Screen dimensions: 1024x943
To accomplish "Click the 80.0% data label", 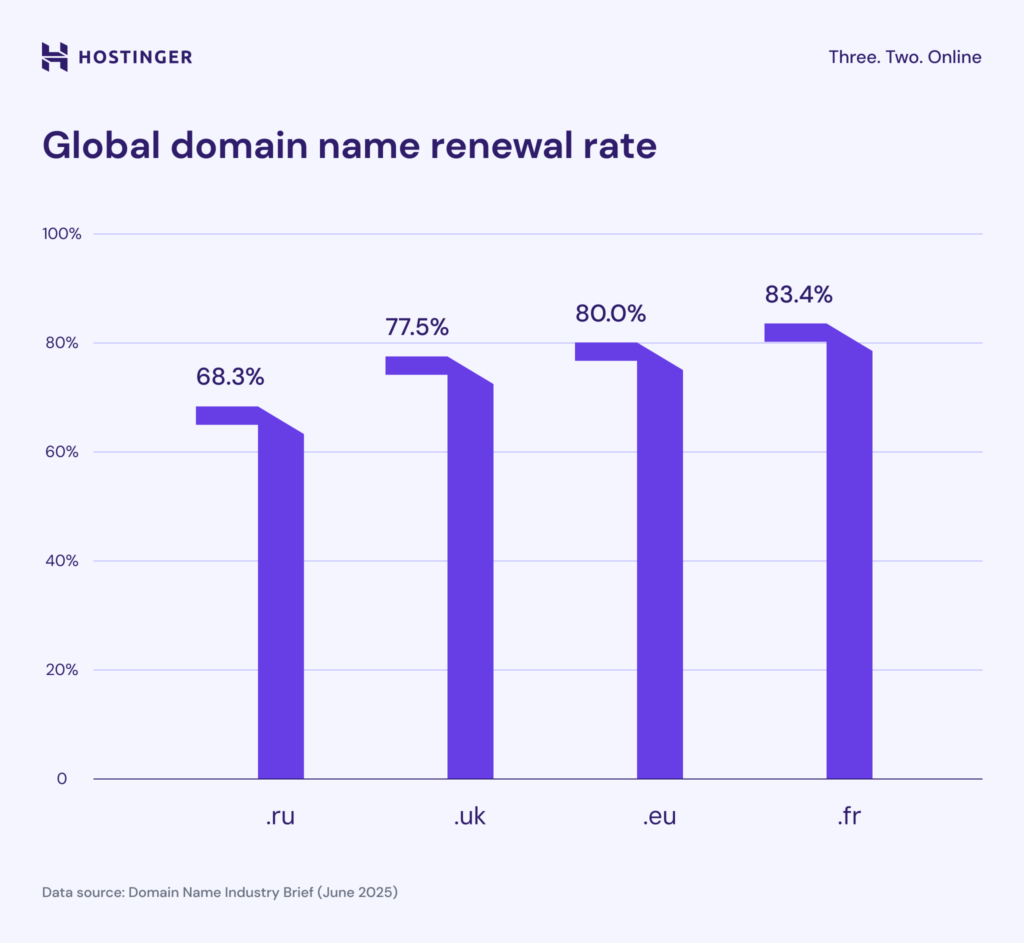I will pos(610,314).
